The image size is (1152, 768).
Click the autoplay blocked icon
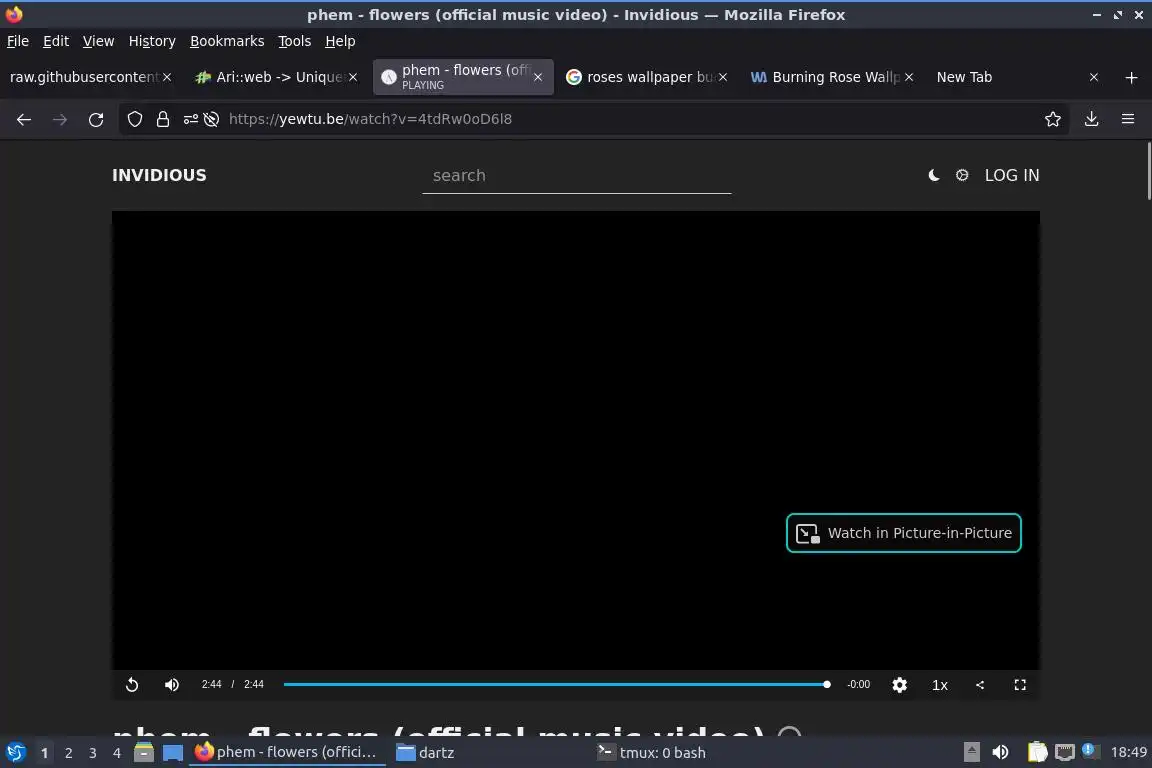pyautogui.click(x=212, y=119)
